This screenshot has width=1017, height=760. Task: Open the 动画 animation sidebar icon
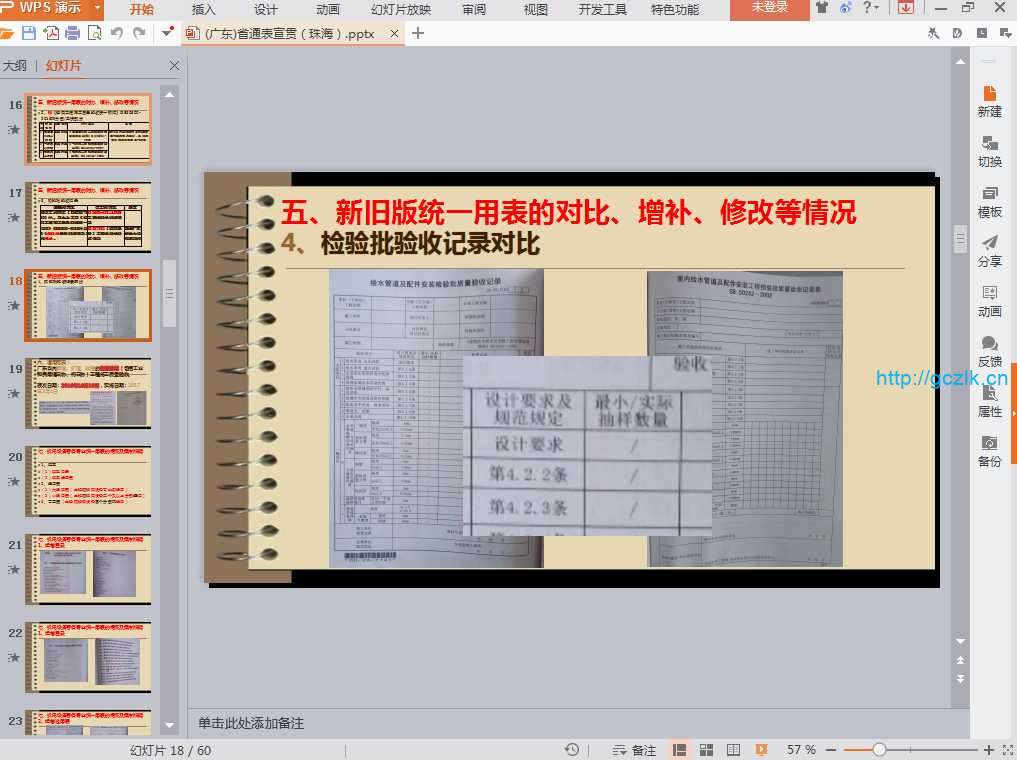point(989,300)
